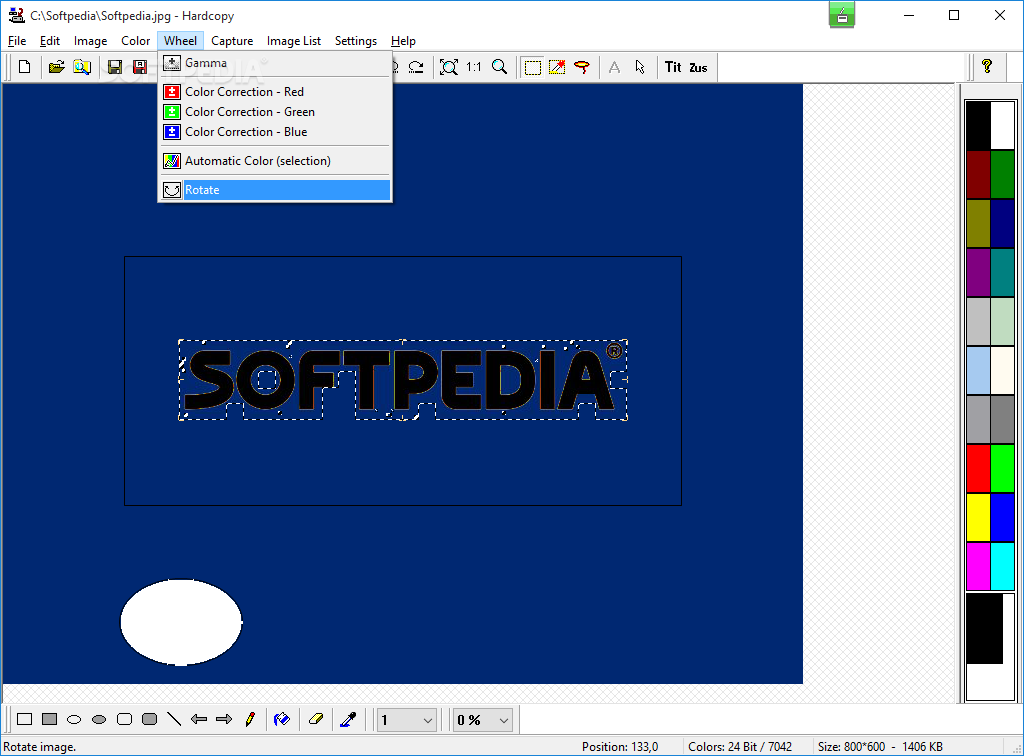Viewport: 1024px width, 756px height.
Task: Select the right arrow drawing tool
Action: 224,719
